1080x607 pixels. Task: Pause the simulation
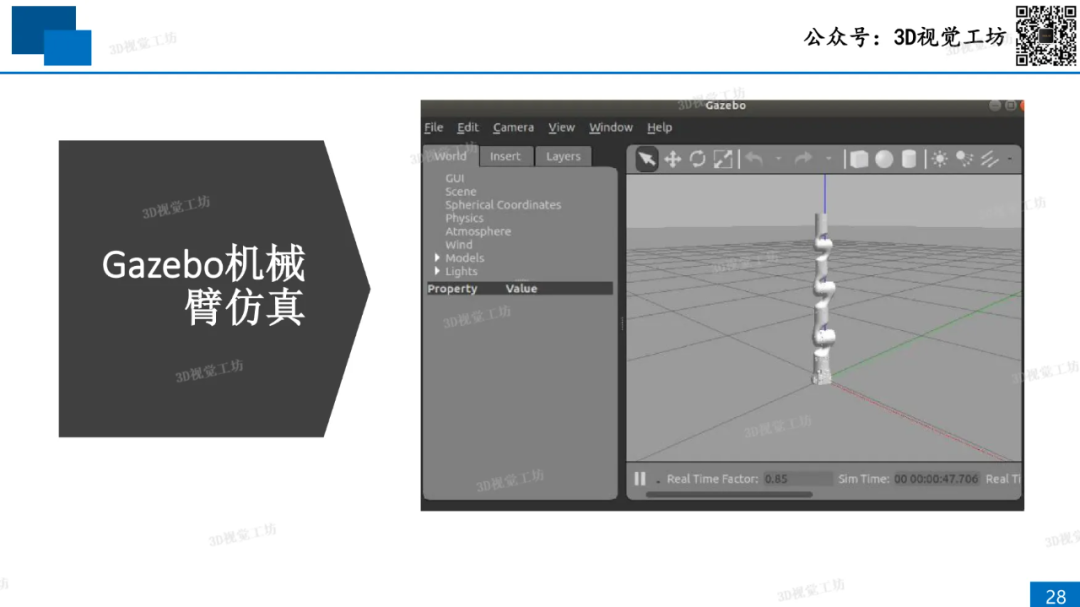[640, 479]
